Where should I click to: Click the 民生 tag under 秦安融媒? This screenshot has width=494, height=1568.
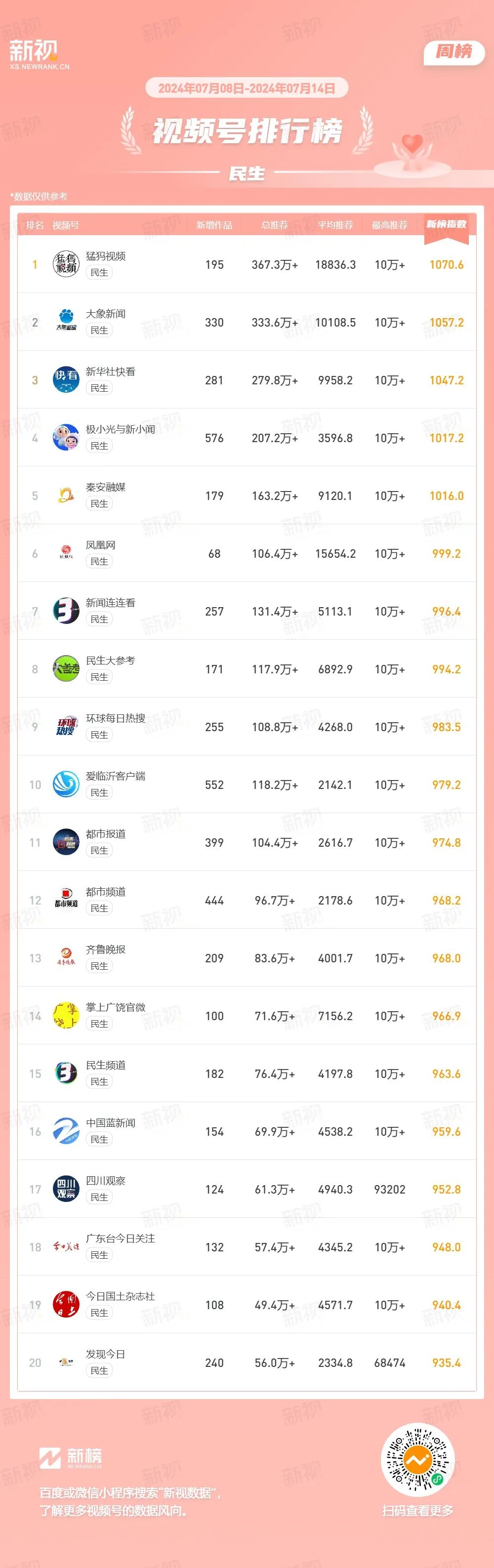click(99, 503)
